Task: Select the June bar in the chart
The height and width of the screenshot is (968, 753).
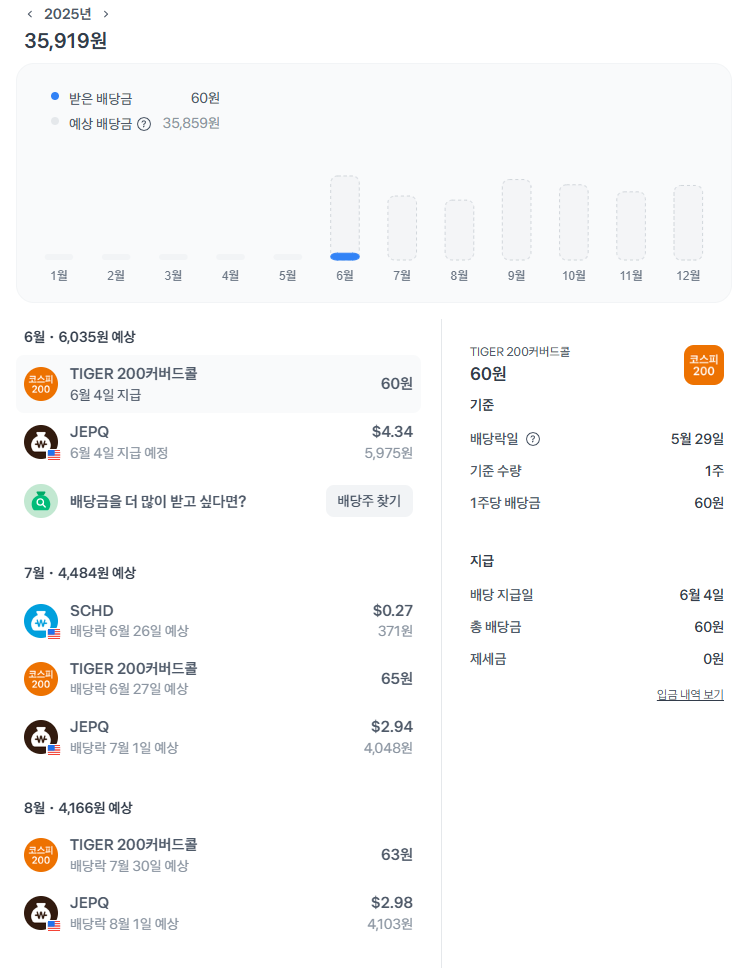Action: point(345,218)
